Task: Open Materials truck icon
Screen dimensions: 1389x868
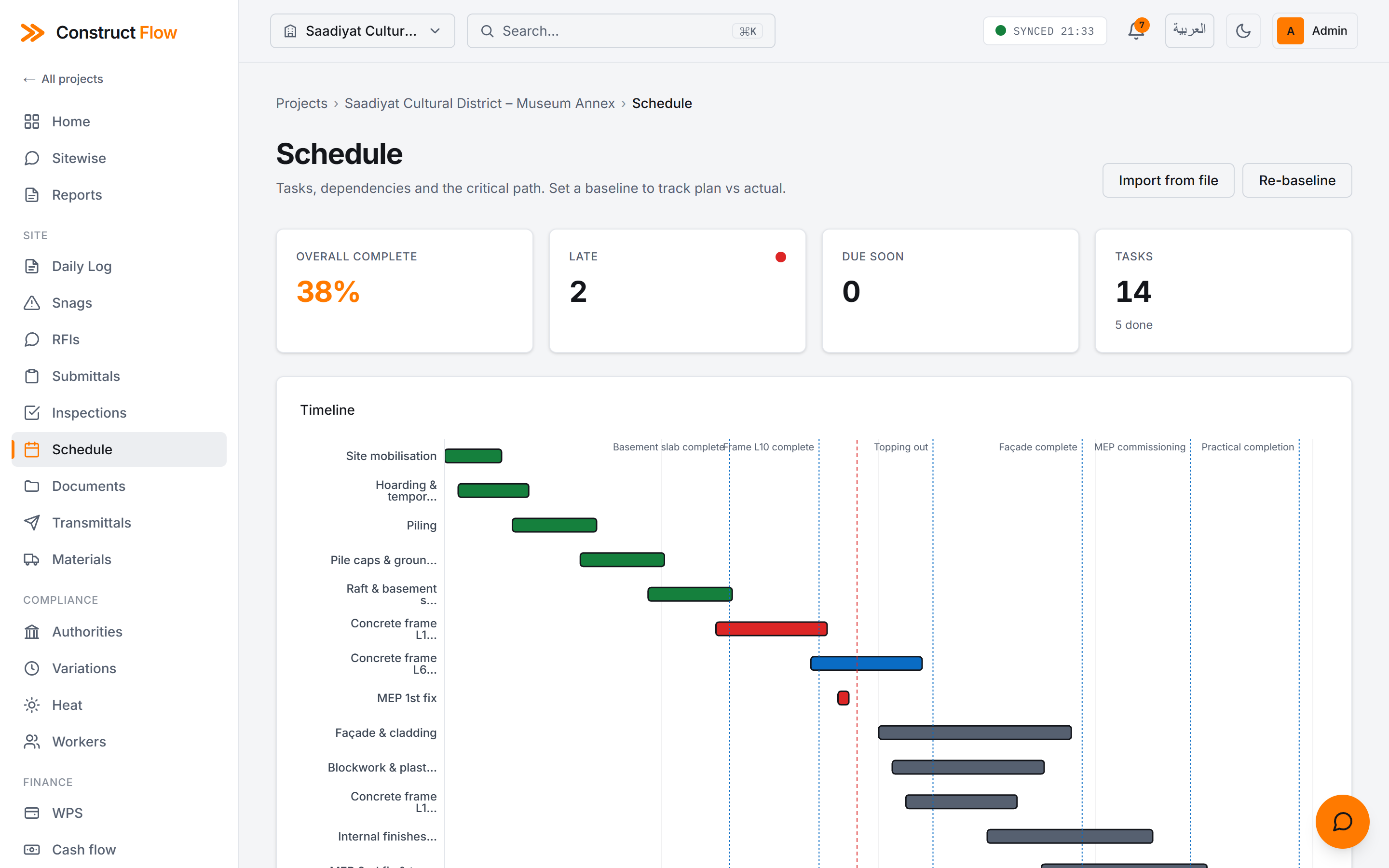Action: point(31,560)
